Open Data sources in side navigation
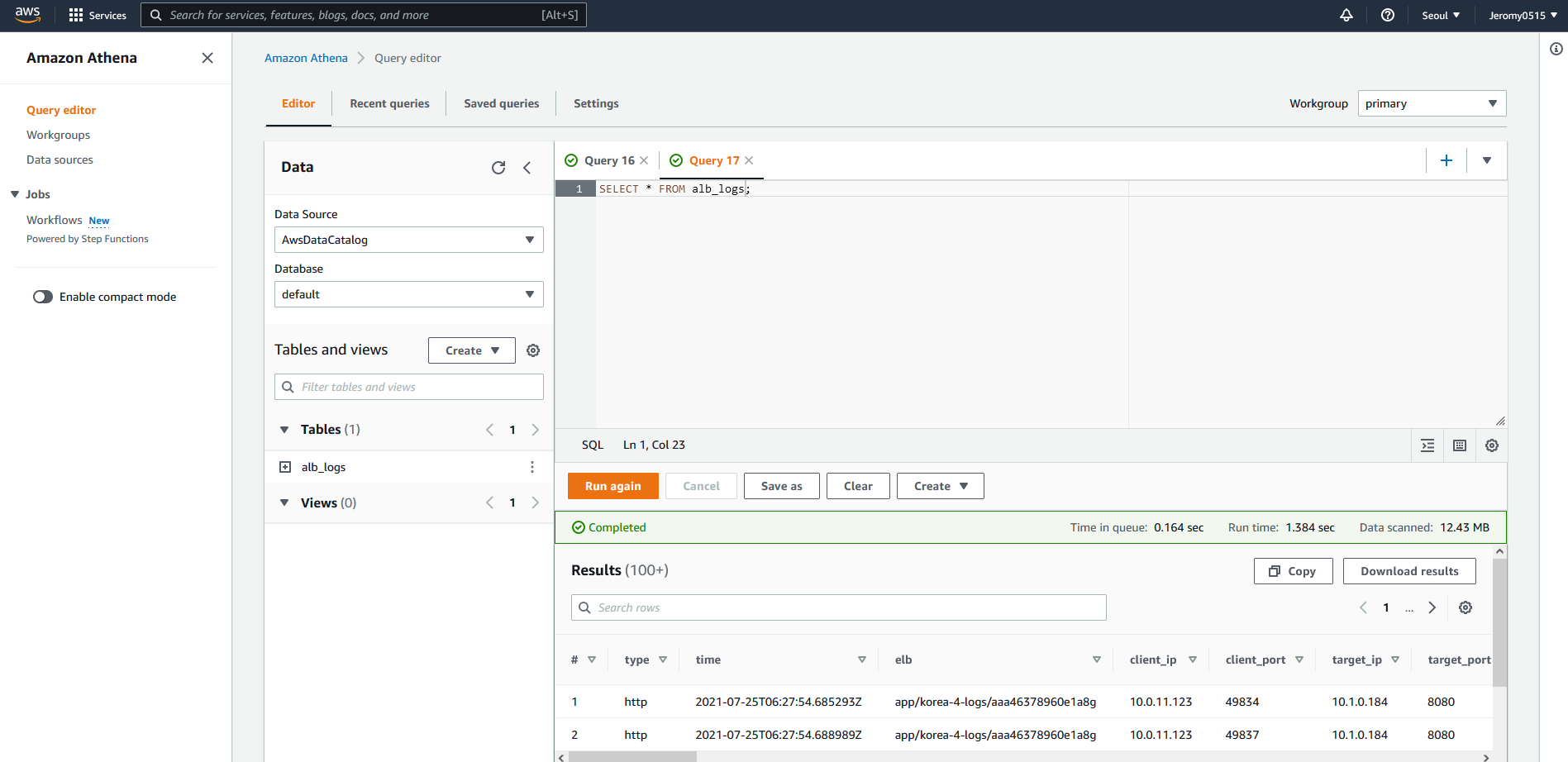The height and width of the screenshot is (762, 1568). click(x=60, y=160)
